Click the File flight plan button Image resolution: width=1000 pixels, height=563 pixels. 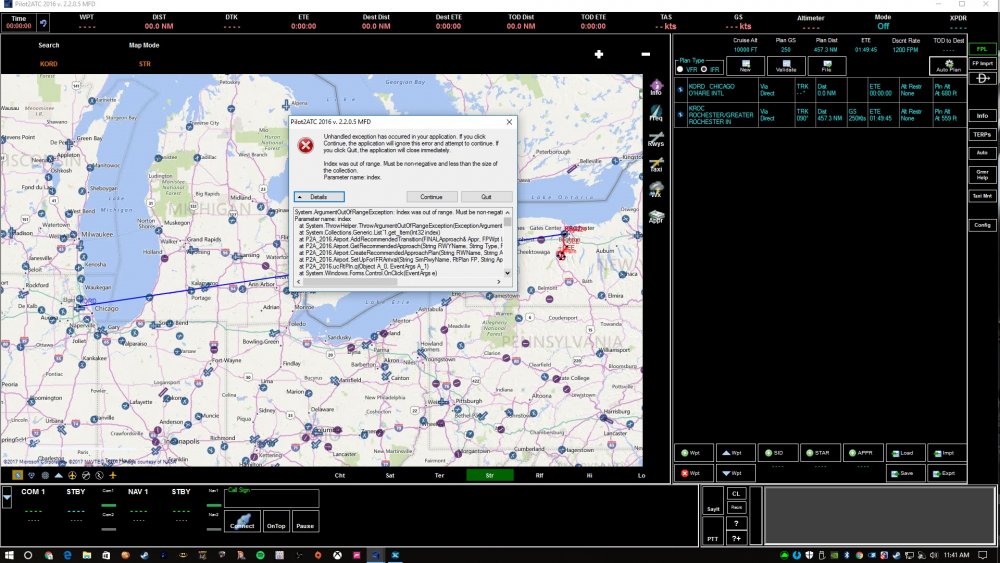point(827,66)
